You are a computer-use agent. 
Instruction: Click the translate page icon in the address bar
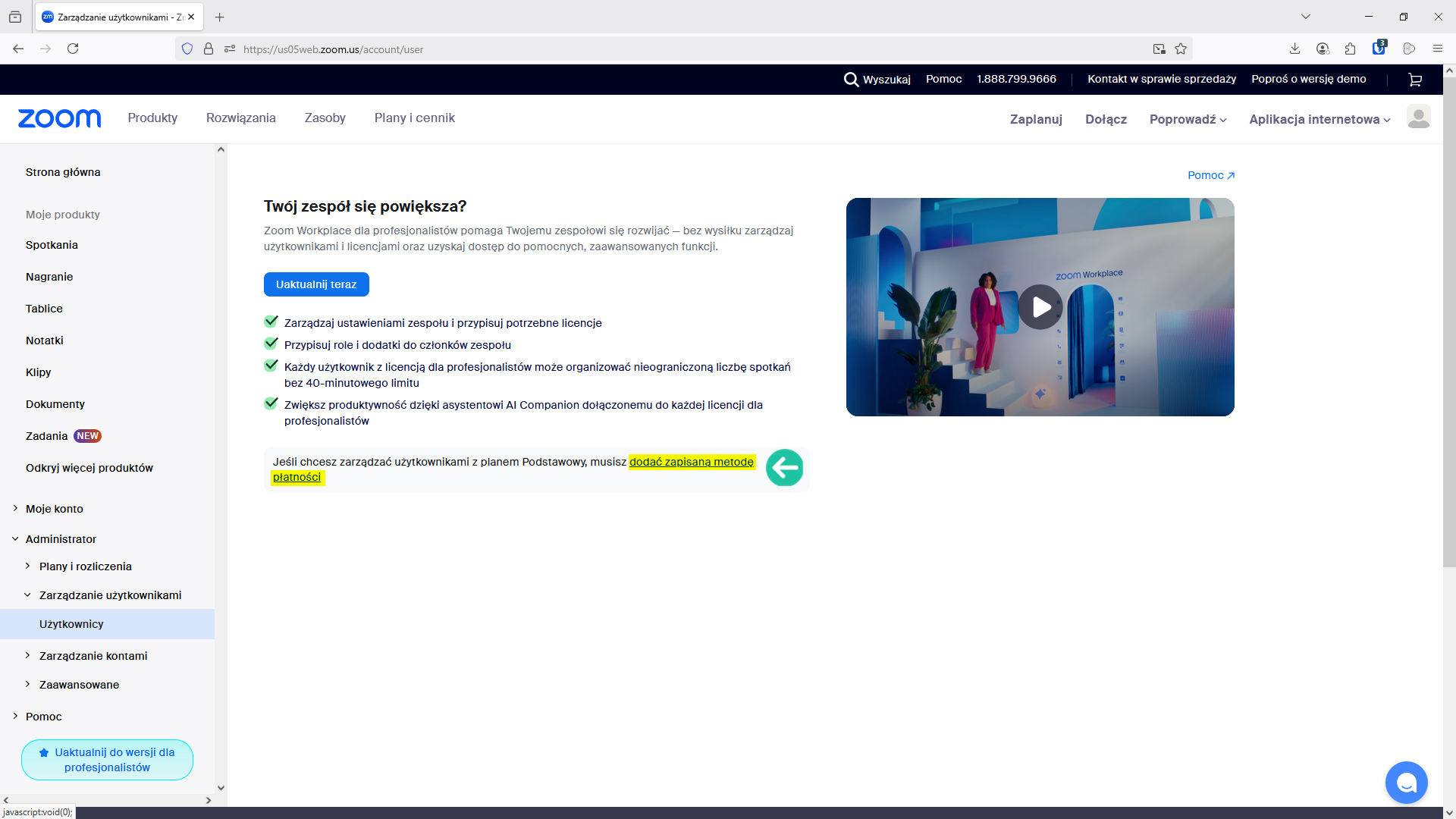click(x=1159, y=49)
